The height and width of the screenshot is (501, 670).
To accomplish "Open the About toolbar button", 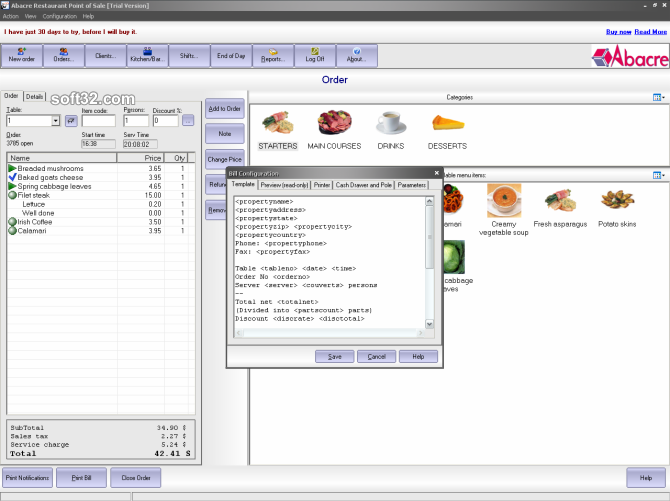I will coord(357,56).
